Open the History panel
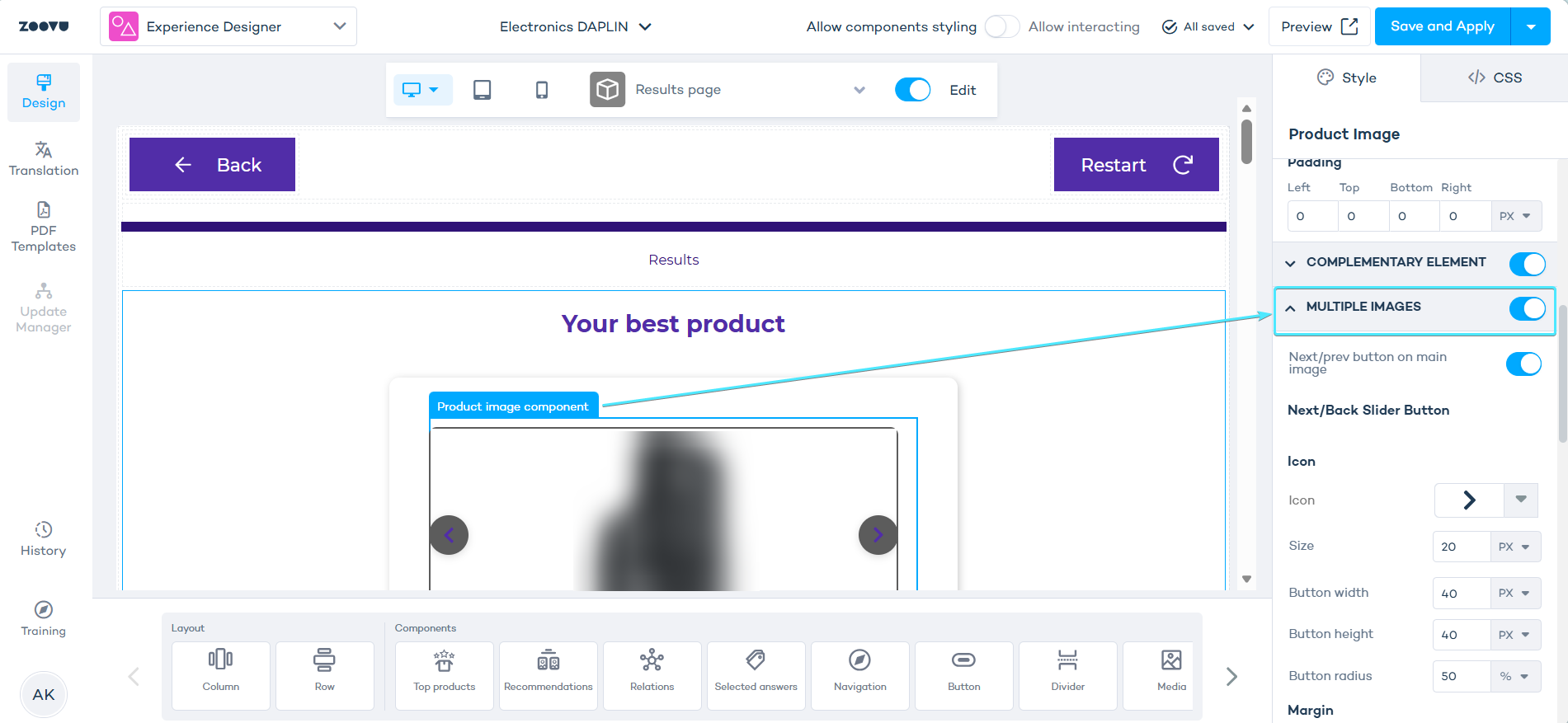This screenshot has height=723, width=1568. tap(44, 539)
